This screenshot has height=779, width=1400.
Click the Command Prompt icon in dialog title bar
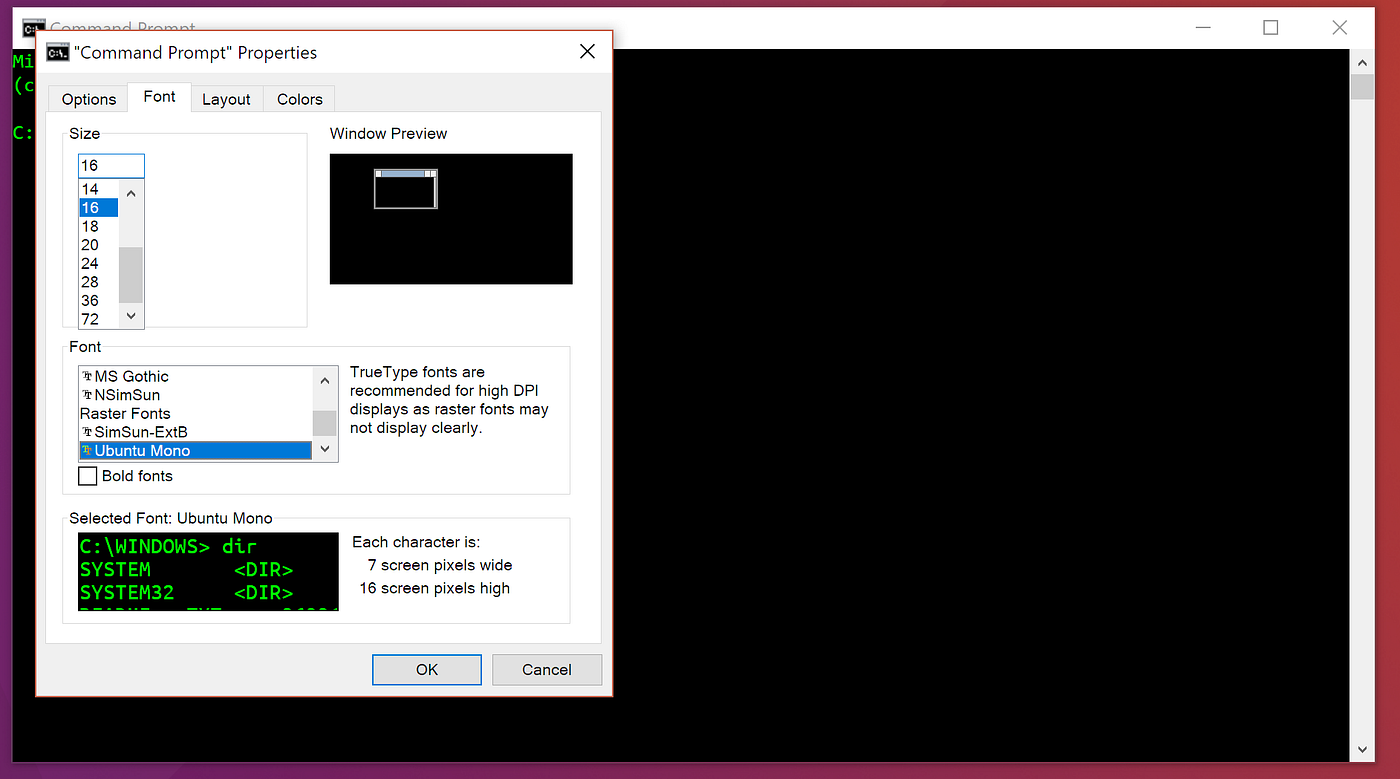click(57, 51)
